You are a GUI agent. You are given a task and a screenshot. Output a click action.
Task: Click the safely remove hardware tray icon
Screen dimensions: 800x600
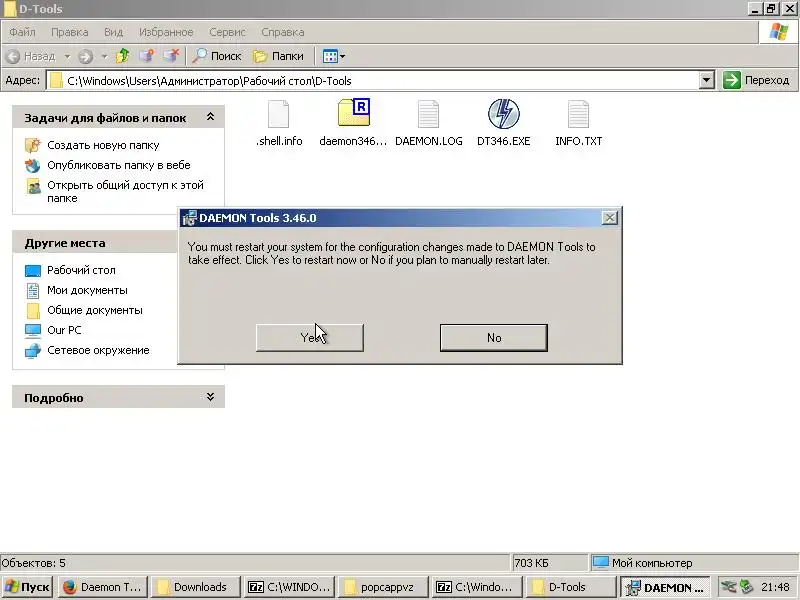point(746,587)
